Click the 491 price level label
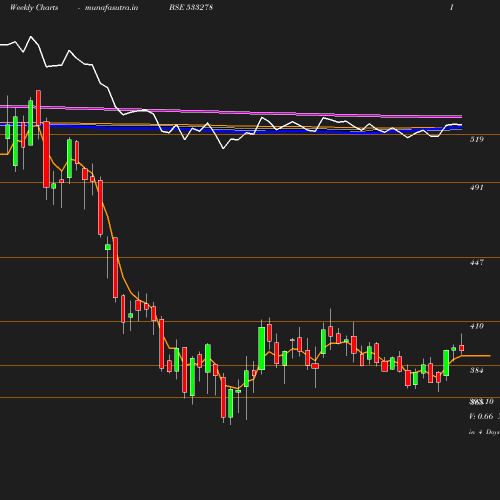The width and height of the screenshot is (500, 500). click(477, 188)
